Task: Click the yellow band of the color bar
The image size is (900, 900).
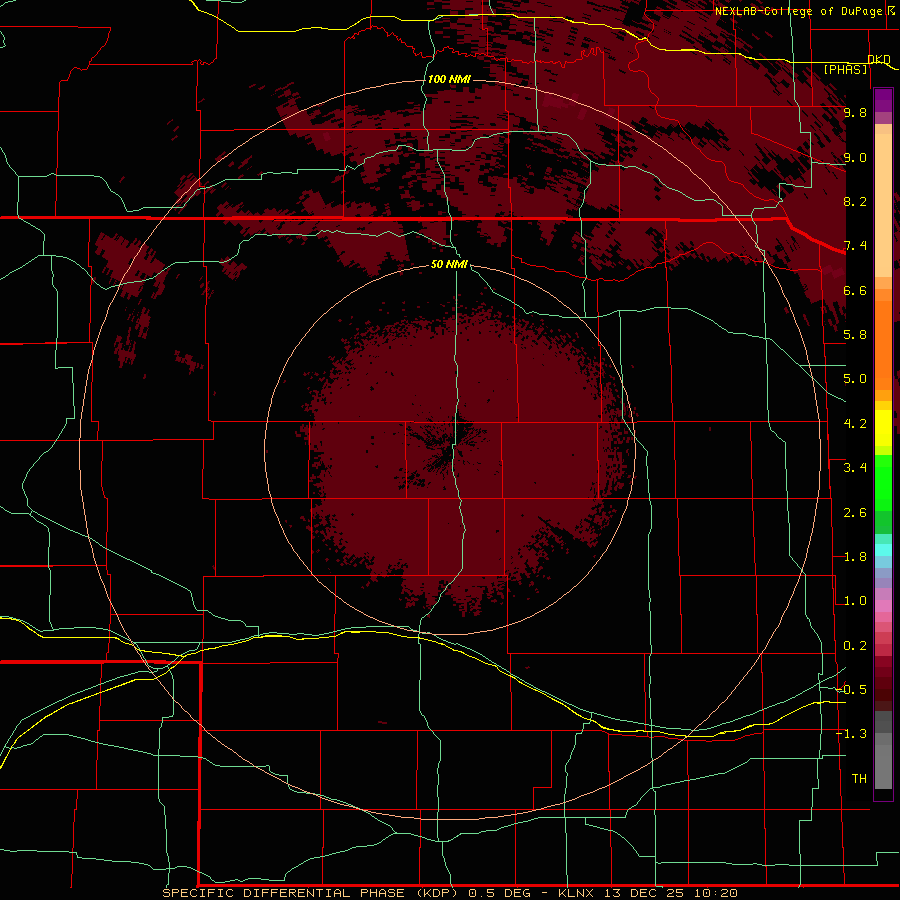Action: pos(883,428)
